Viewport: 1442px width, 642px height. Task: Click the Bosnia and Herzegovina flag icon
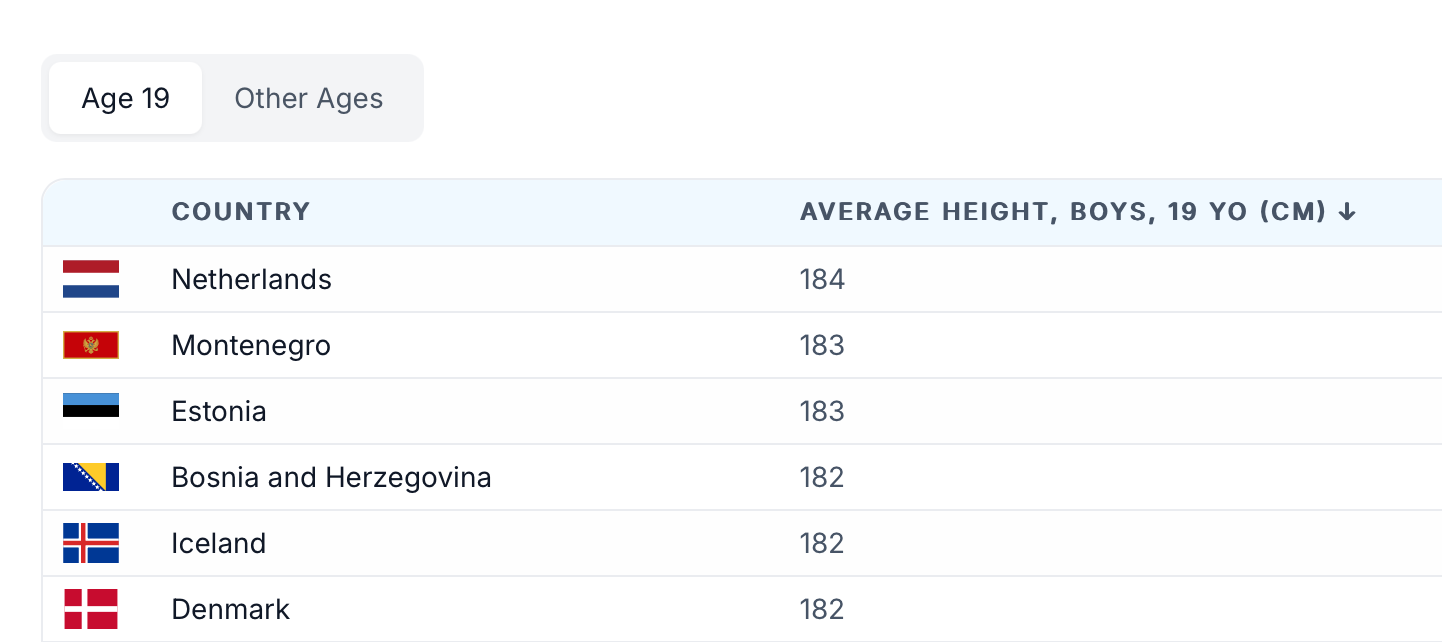pyautogui.click(x=91, y=477)
